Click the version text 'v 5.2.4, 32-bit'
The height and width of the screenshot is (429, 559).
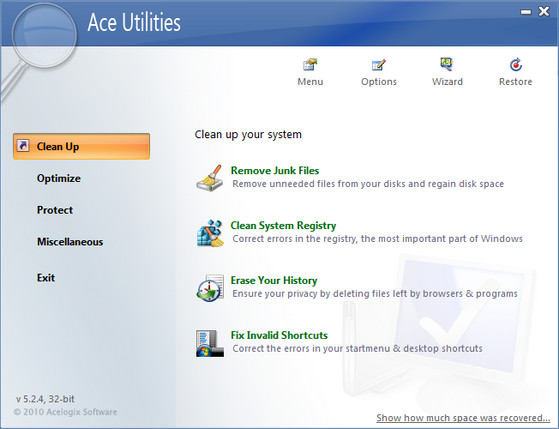coord(45,399)
